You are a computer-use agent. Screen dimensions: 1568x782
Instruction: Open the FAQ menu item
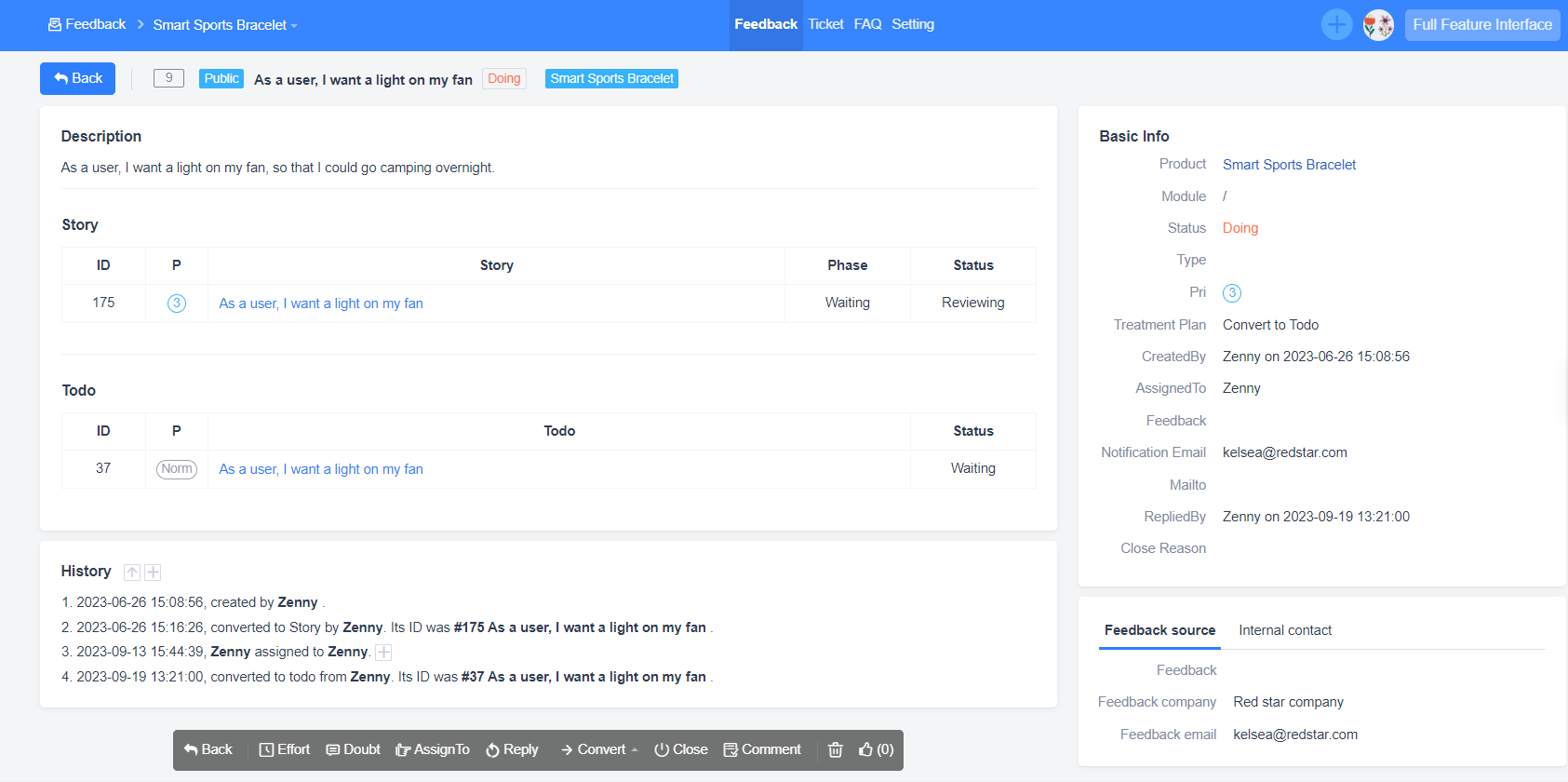tap(867, 24)
